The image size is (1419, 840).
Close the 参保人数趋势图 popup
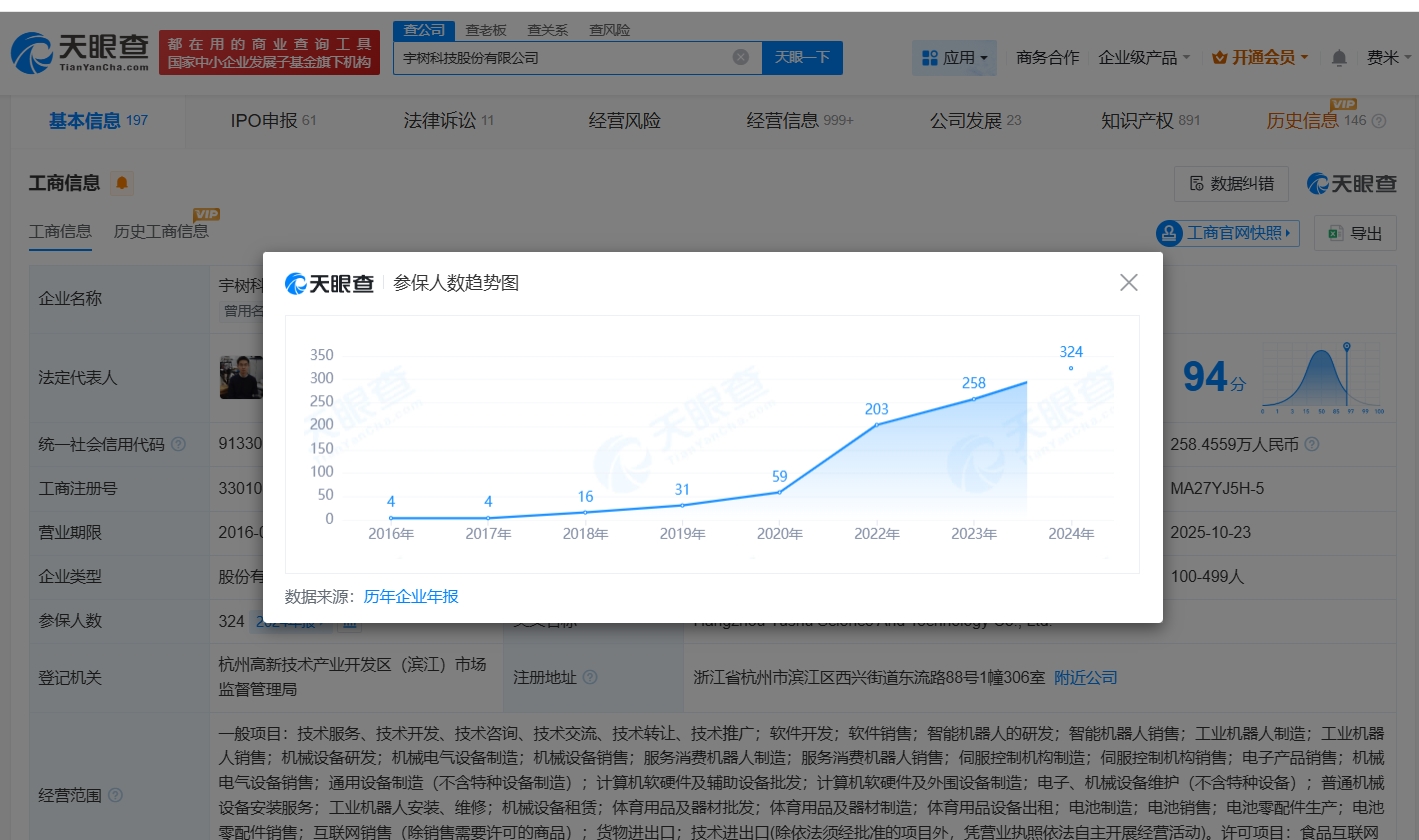click(x=1129, y=283)
